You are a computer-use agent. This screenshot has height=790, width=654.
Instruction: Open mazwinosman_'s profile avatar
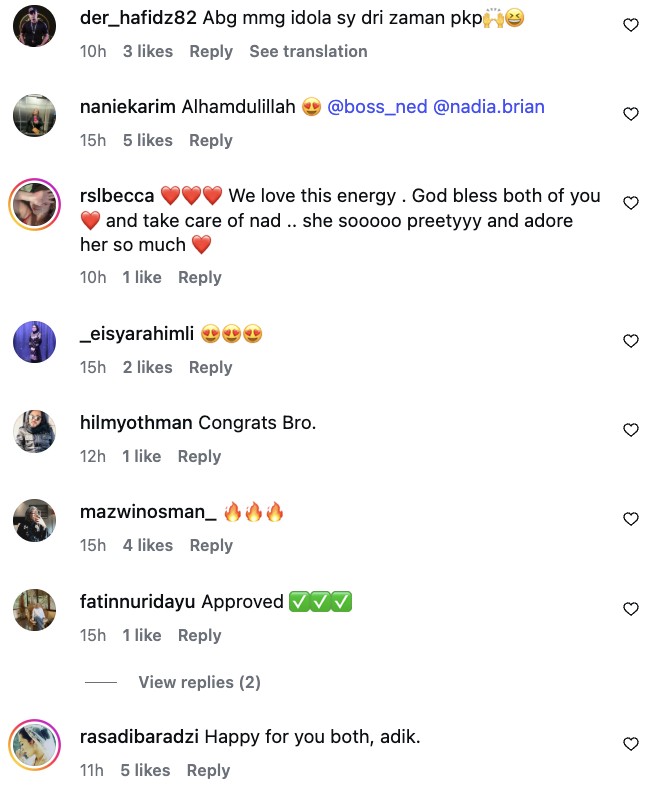click(34, 520)
